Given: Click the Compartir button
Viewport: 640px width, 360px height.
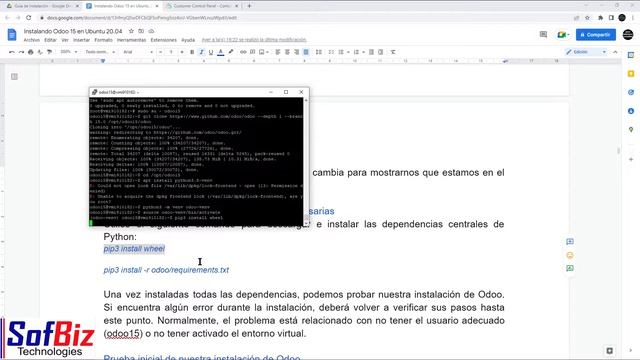Looking at the screenshot, I should 596,35.
